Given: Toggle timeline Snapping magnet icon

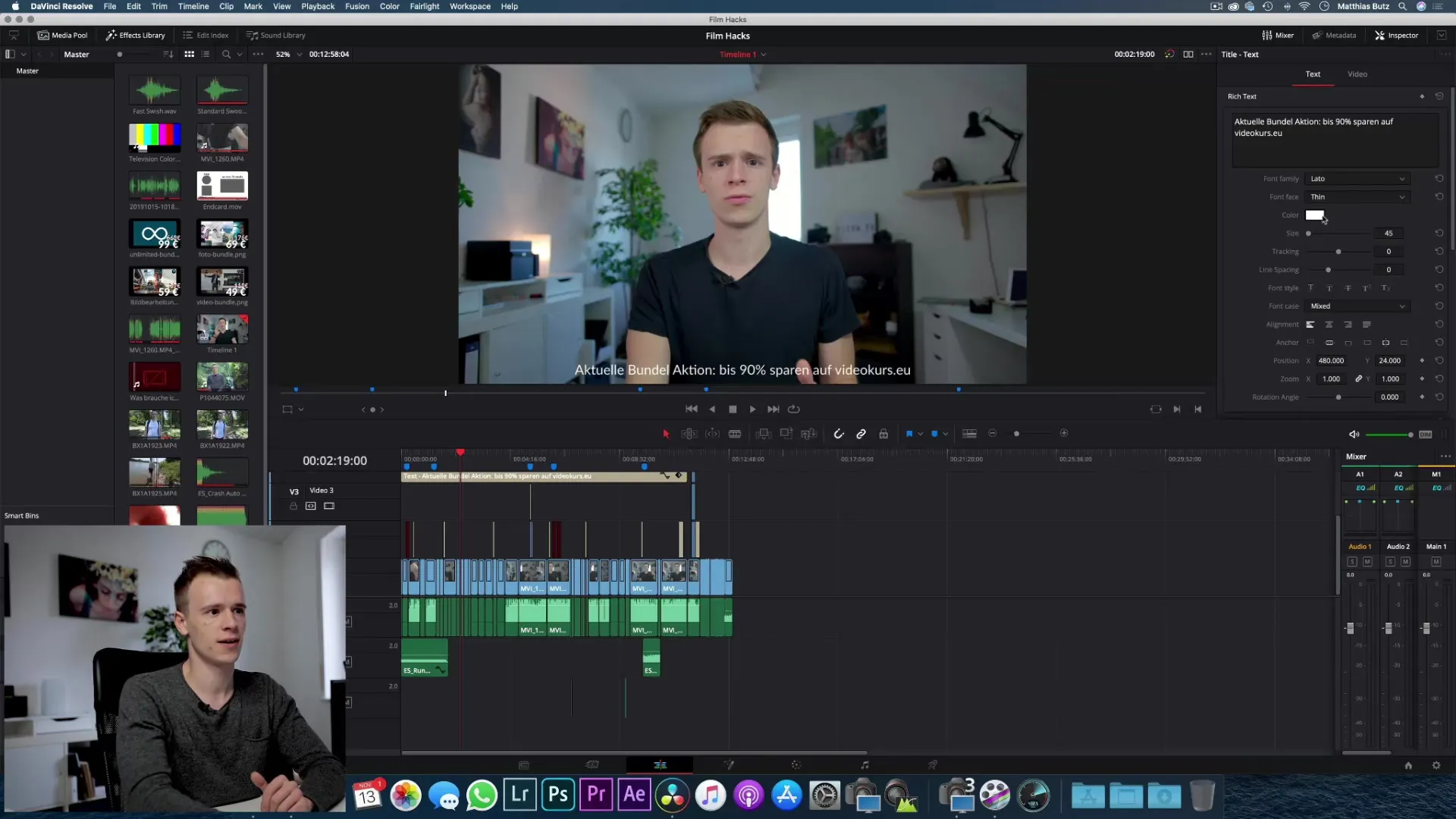Looking at the screenshot, I should pyautogui.click(x=839, y=434).
